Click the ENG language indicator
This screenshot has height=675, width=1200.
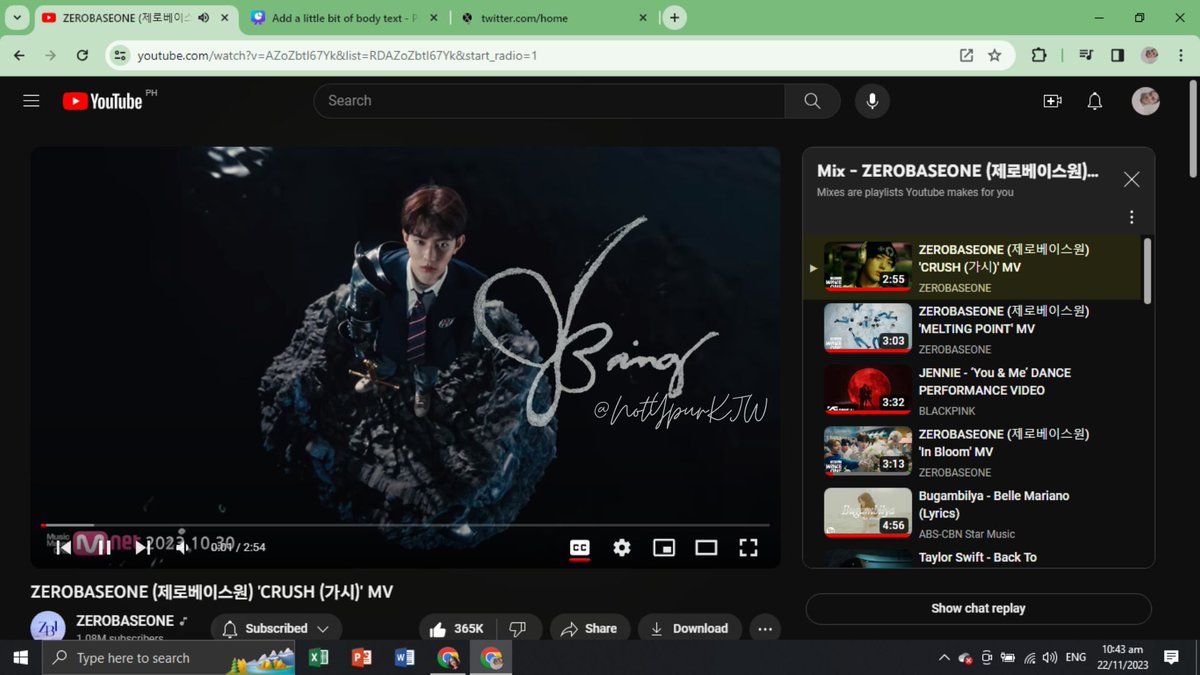(1076, 658)
